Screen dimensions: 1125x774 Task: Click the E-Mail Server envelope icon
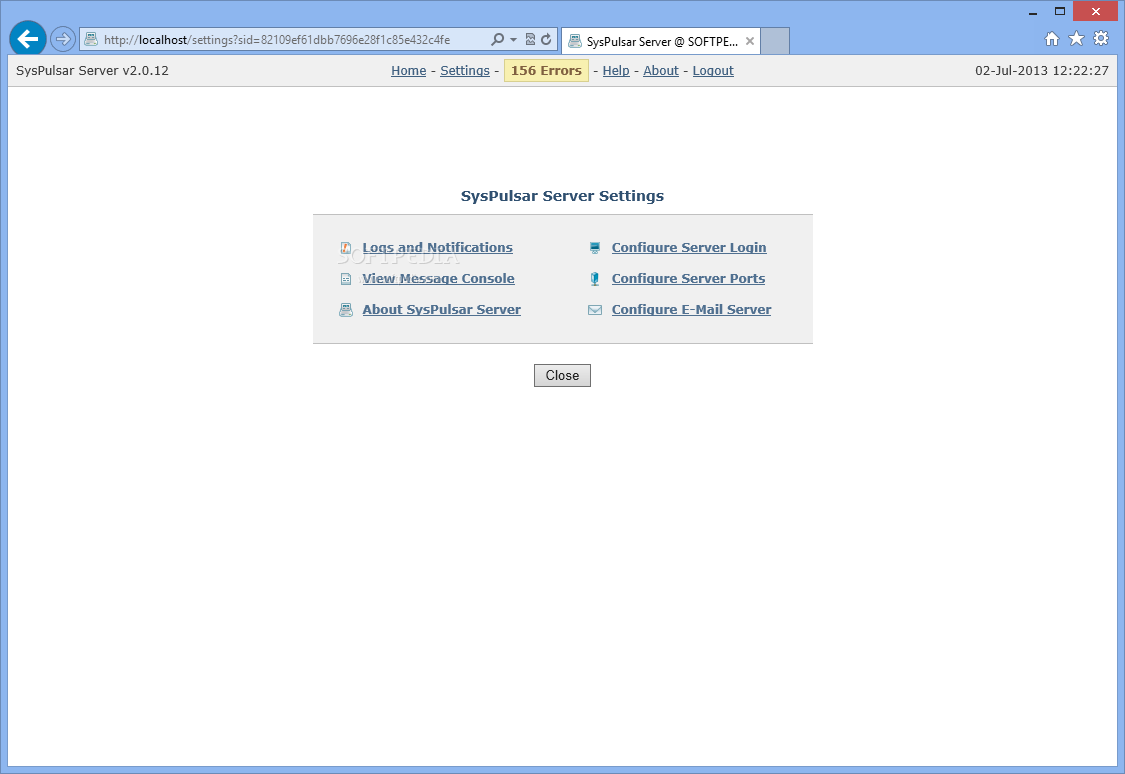[595, 310]
